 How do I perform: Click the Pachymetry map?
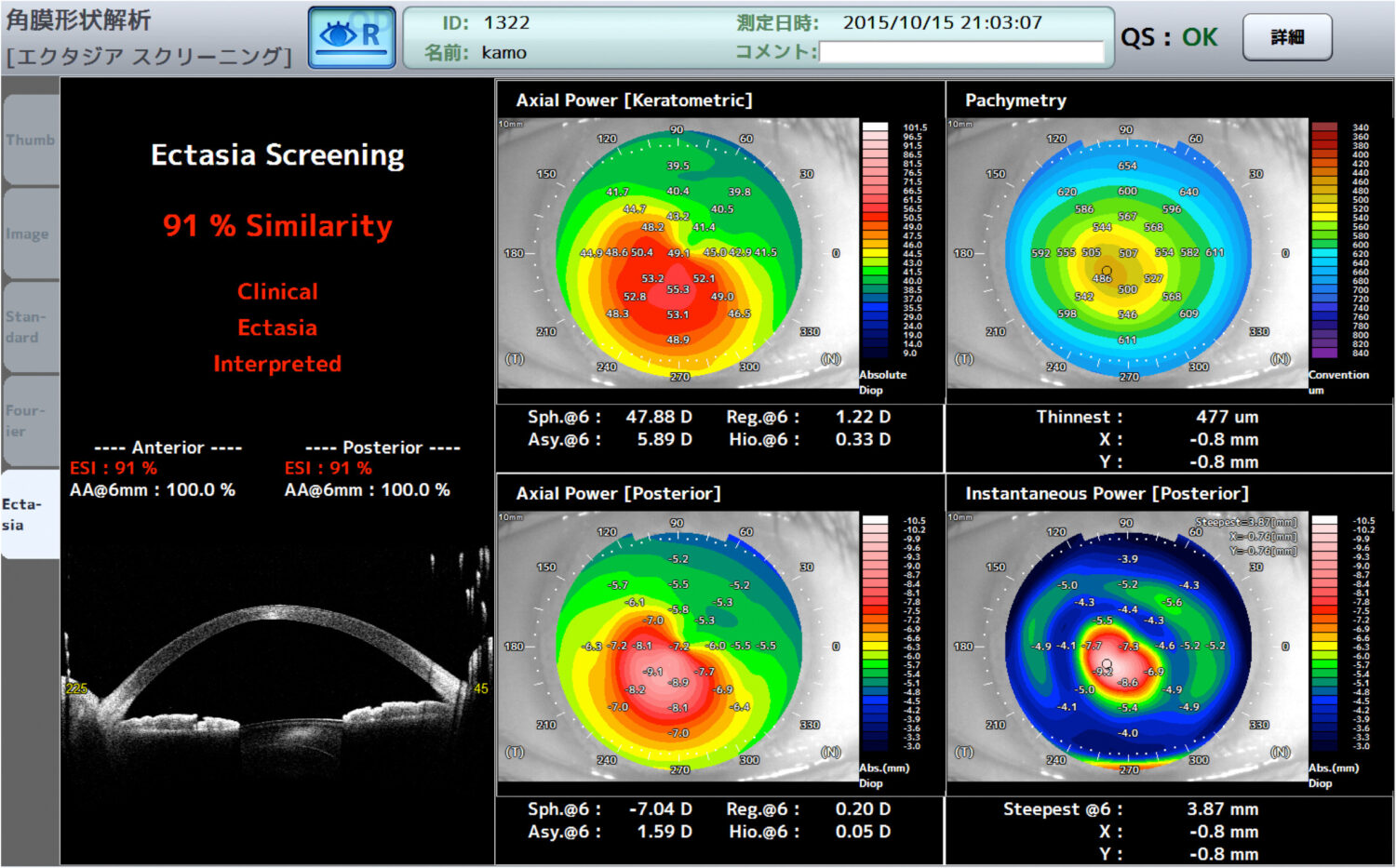[1127, 253]
